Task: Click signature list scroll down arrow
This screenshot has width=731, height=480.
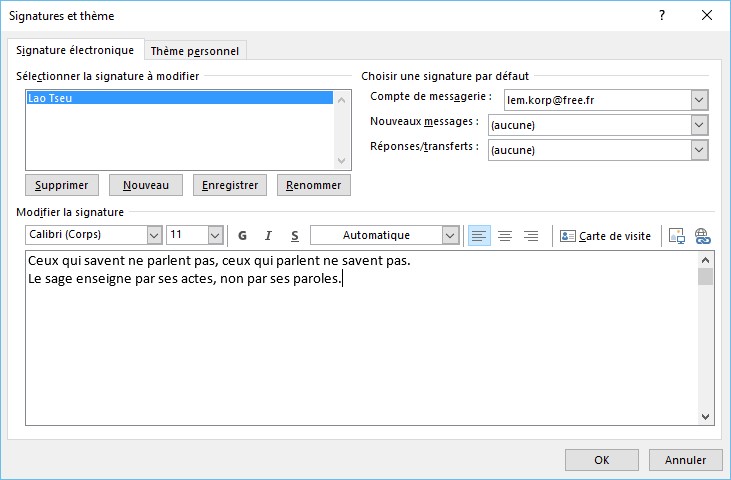Action: coord(341,161)
